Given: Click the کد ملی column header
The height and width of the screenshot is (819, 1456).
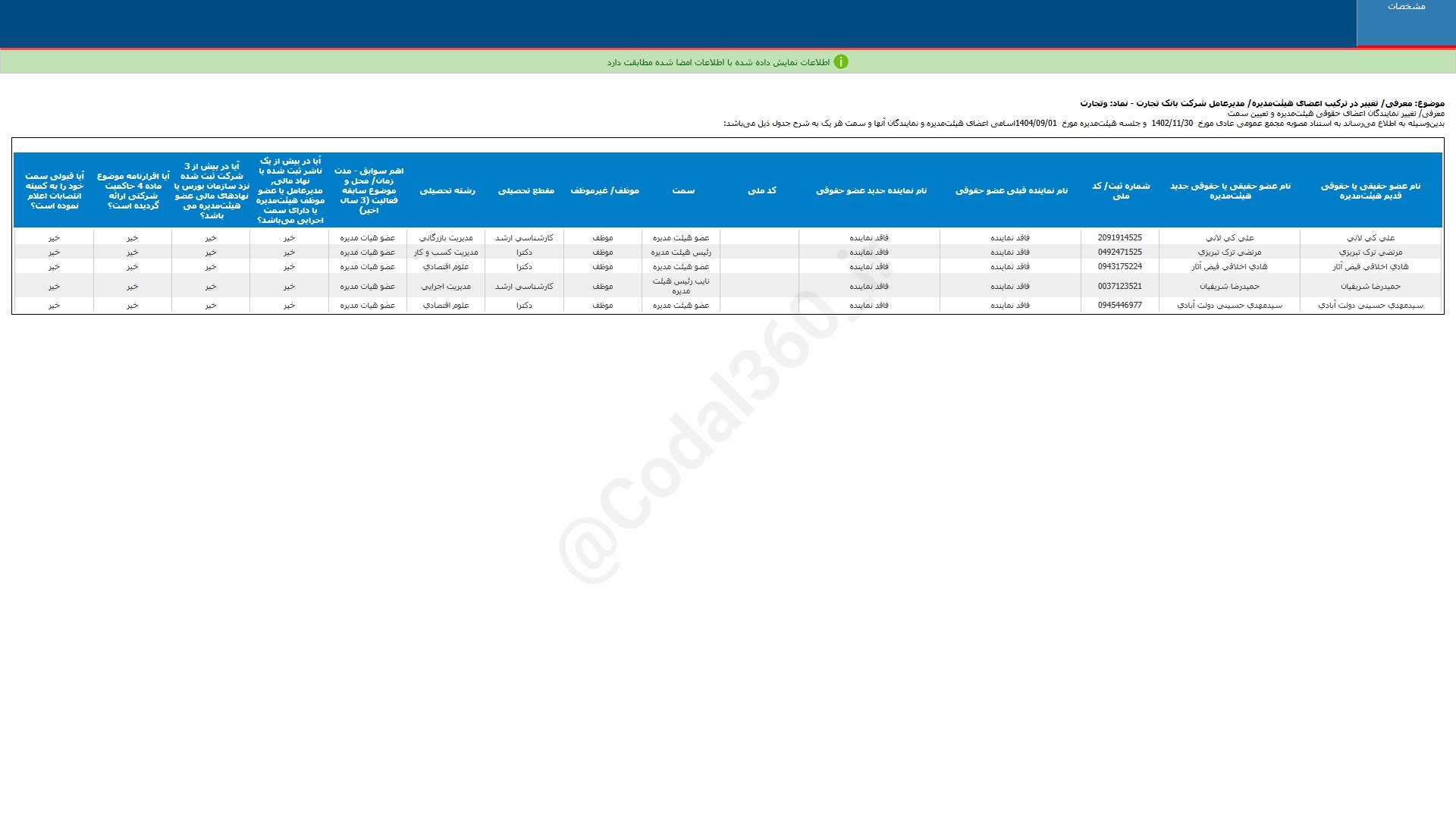Looking at the screenshot, I should pos(761,191).
